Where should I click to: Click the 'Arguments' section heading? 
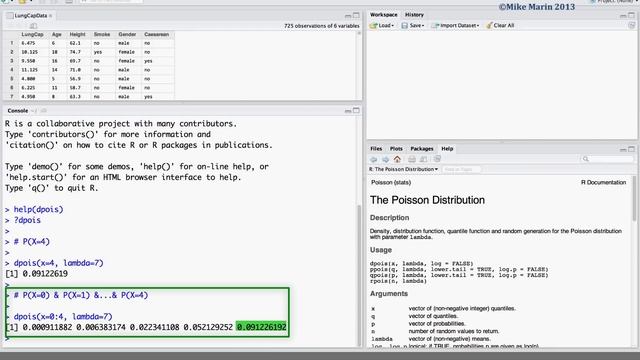click(389, 293)
